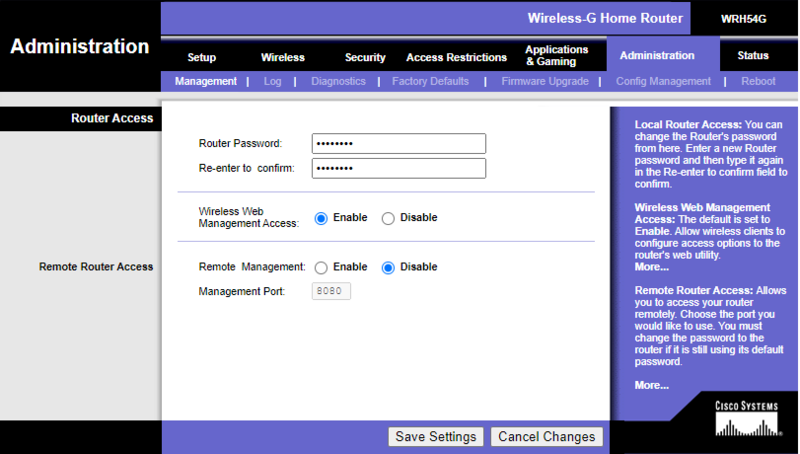Click the Router Password field

click(x=398, y=143)
